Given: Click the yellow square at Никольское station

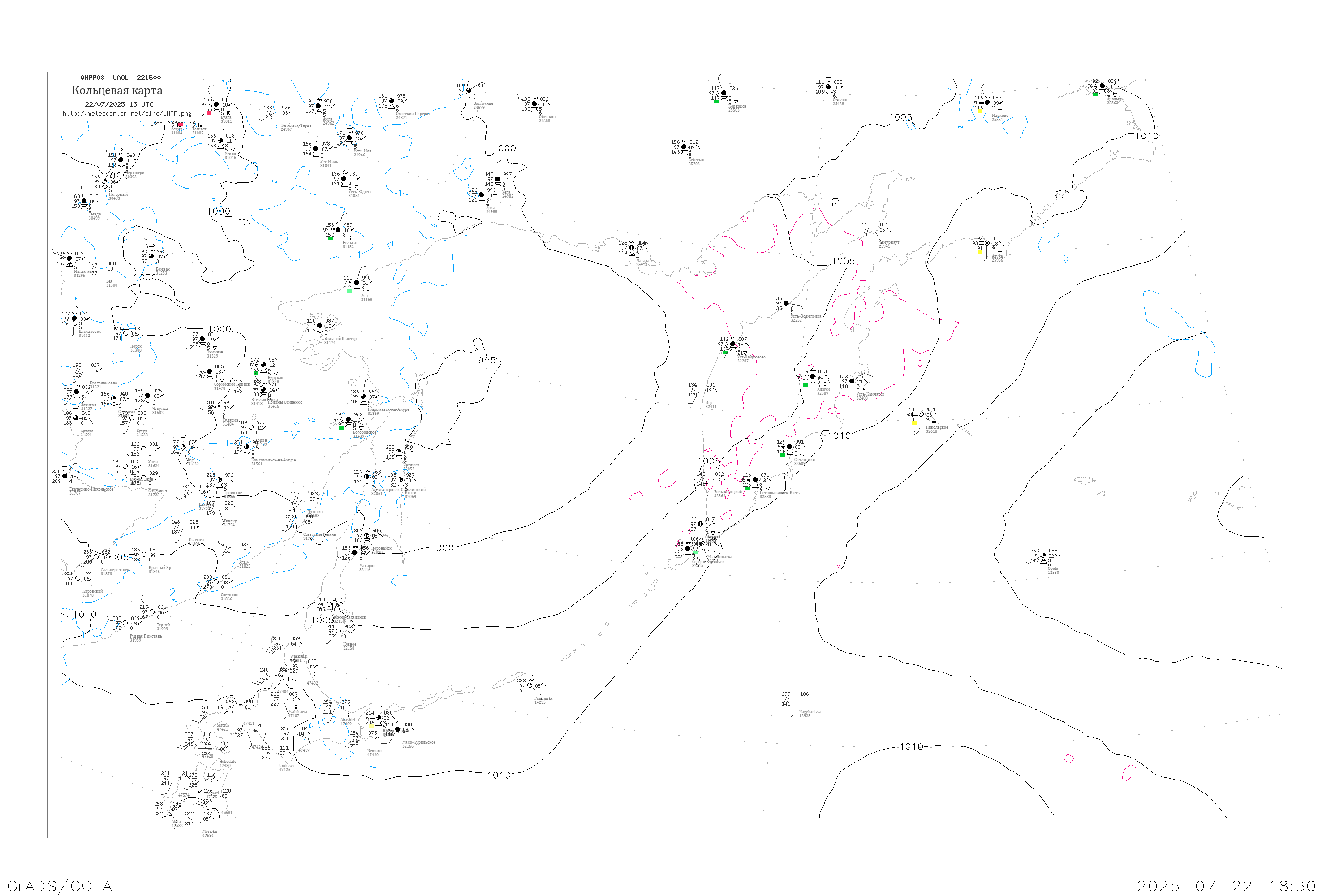Looking at the screenshot, I should 914,423.
